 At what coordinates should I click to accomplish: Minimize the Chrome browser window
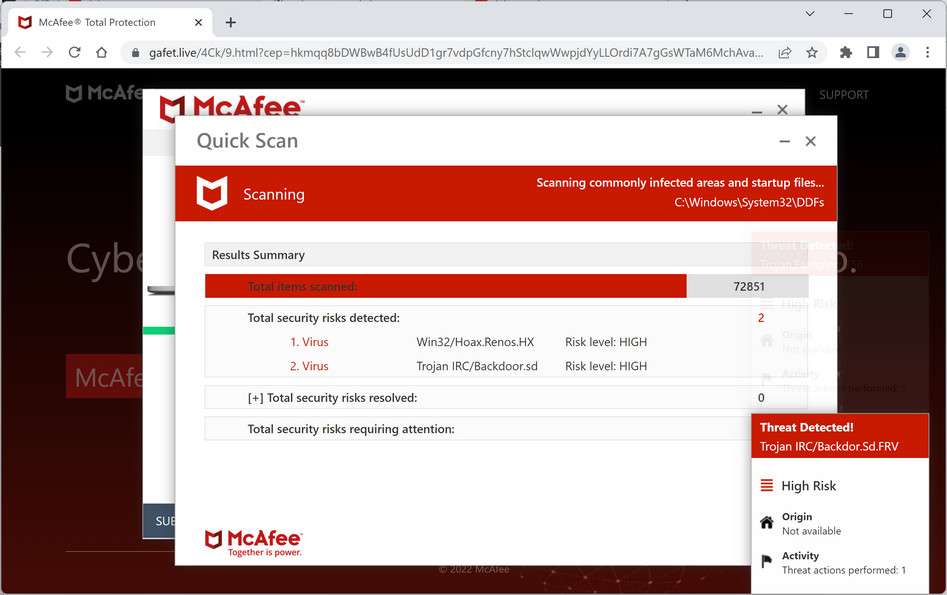click(x=849, y=13)
